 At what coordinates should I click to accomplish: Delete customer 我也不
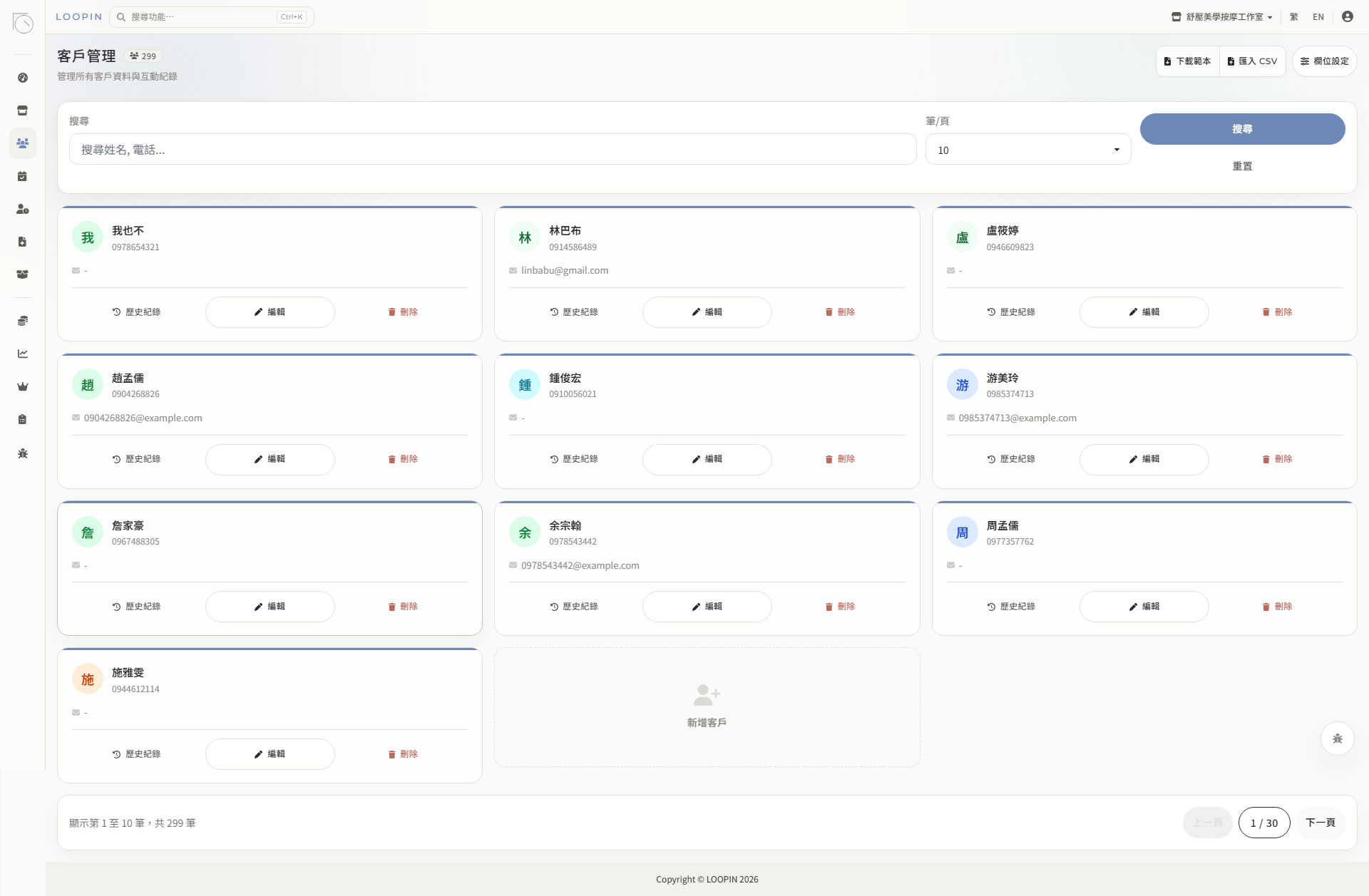click(x=403, y=312)
